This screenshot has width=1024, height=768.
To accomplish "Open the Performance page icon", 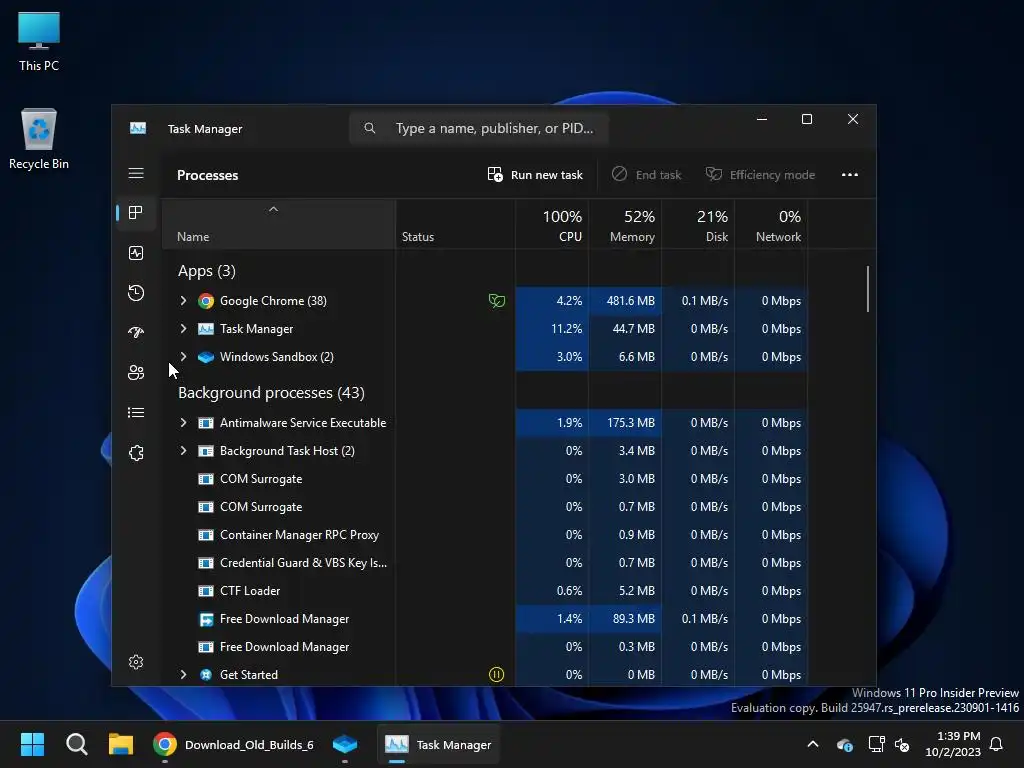I will (x=136, y=253).
